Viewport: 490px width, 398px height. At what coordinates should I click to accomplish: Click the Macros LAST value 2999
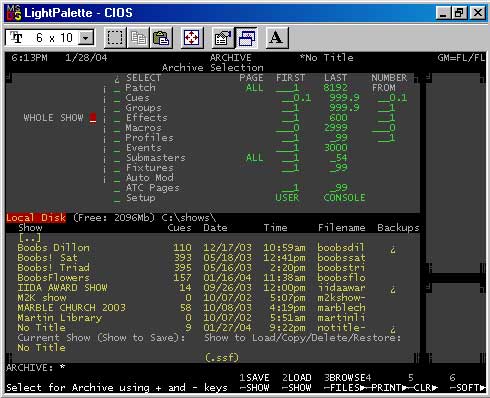[335, 128]
